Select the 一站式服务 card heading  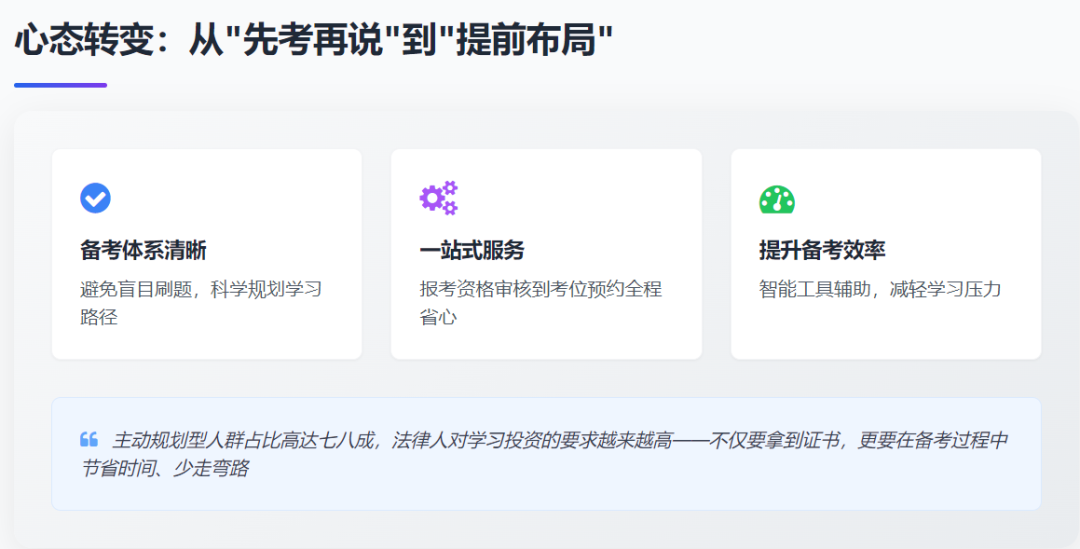(x=471, y=250)
